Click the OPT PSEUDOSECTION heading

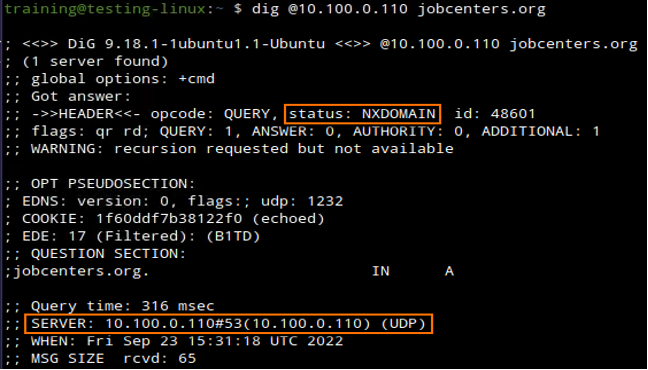tap(113, 184)
